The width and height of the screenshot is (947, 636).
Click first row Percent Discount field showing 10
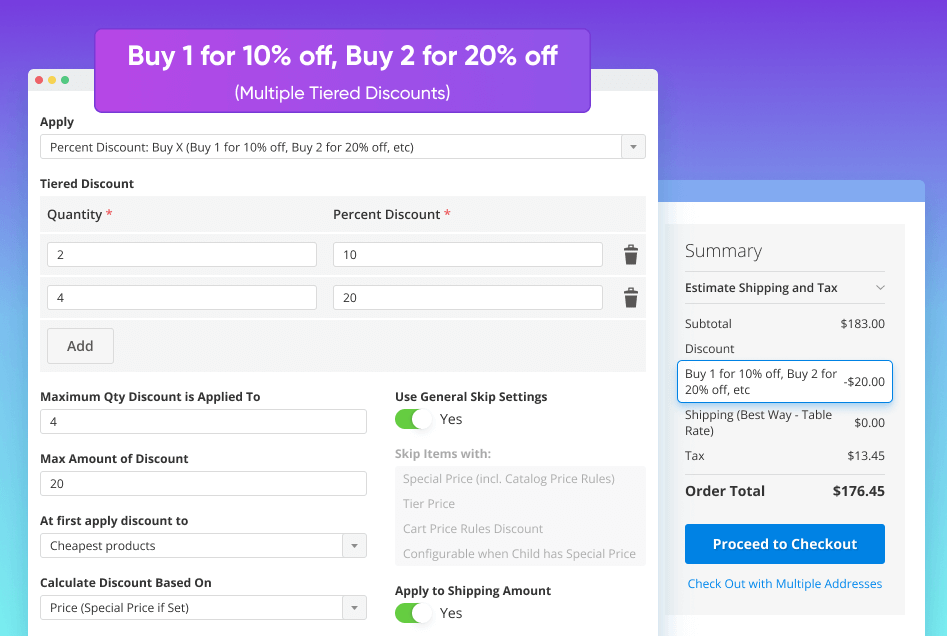click(467, 255)
